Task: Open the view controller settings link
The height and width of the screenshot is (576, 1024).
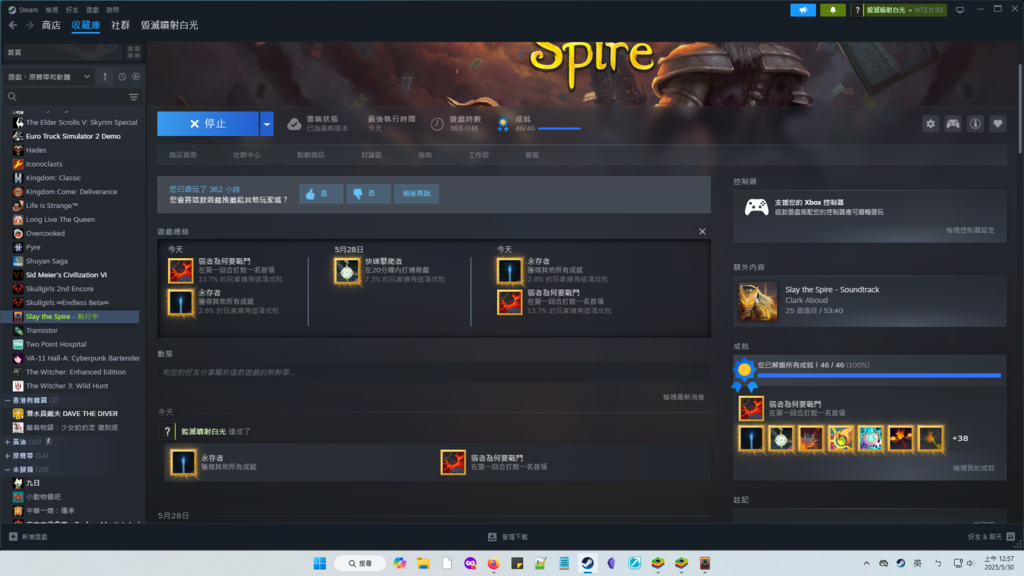Action: 970,230
